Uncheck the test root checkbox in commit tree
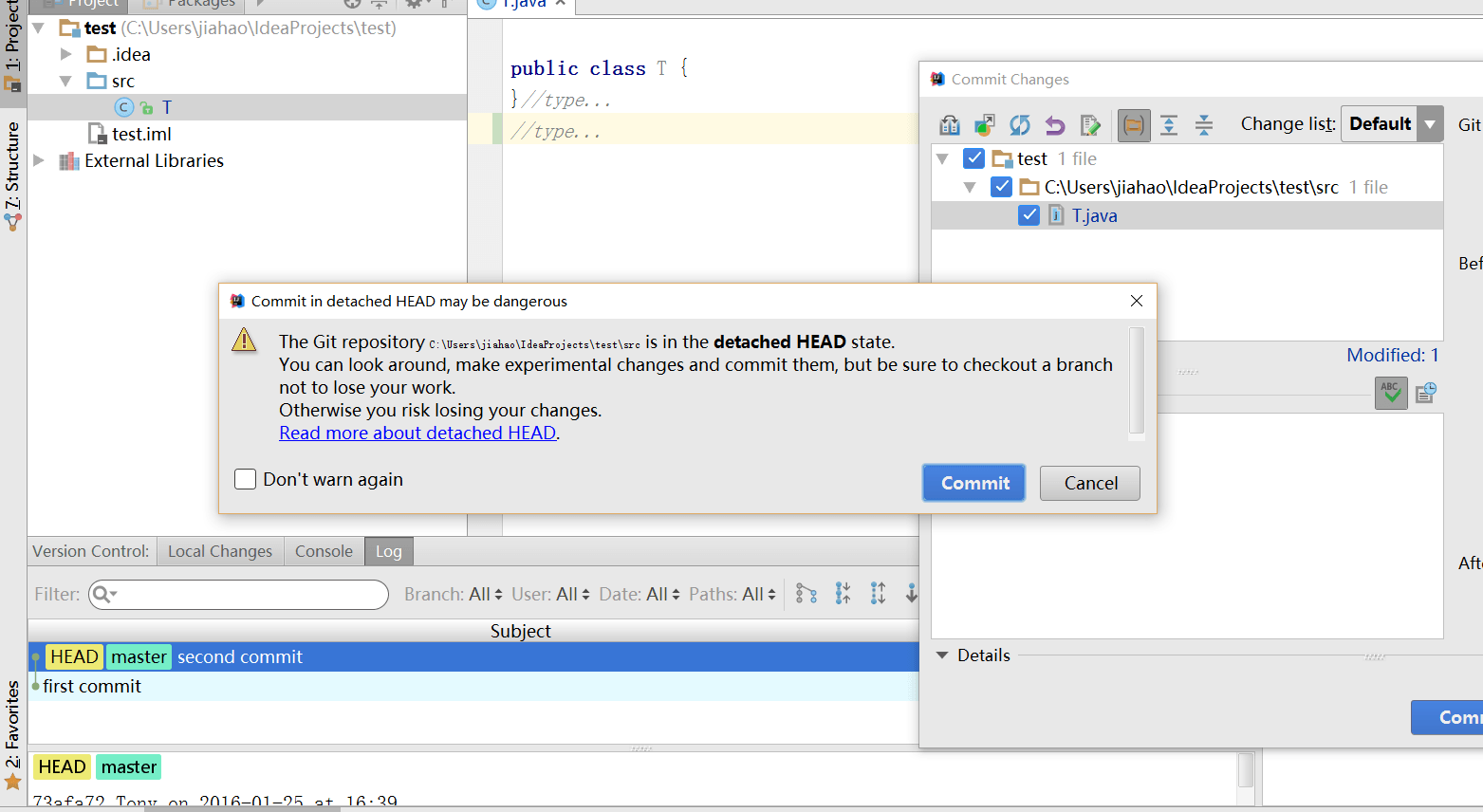 [973, 158]
